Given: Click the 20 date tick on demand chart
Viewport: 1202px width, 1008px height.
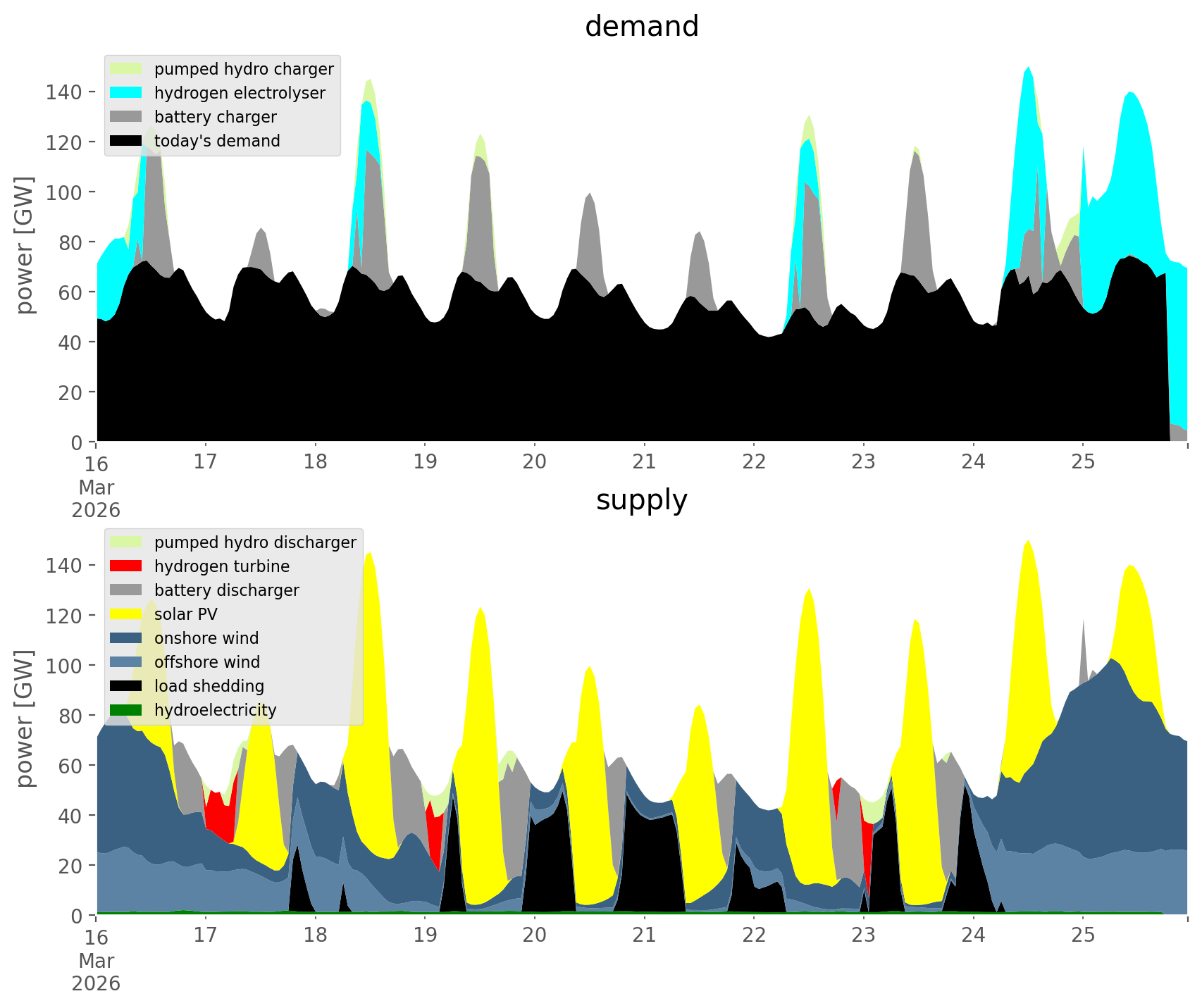Looking at the screenshot, I should tap(535, 462).
